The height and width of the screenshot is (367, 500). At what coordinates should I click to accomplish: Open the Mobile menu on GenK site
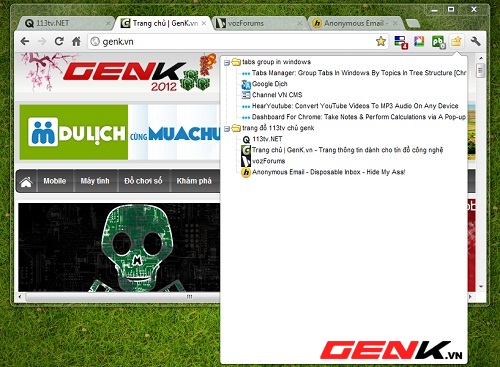coord(55,181)
